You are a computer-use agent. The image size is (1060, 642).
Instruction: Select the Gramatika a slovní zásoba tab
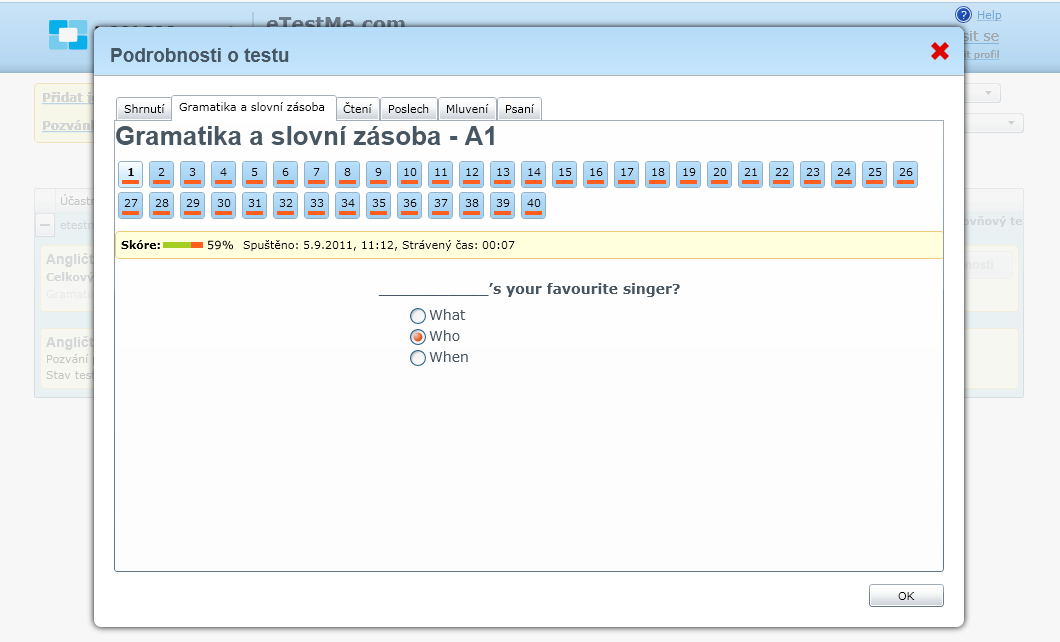pos(252,107)
